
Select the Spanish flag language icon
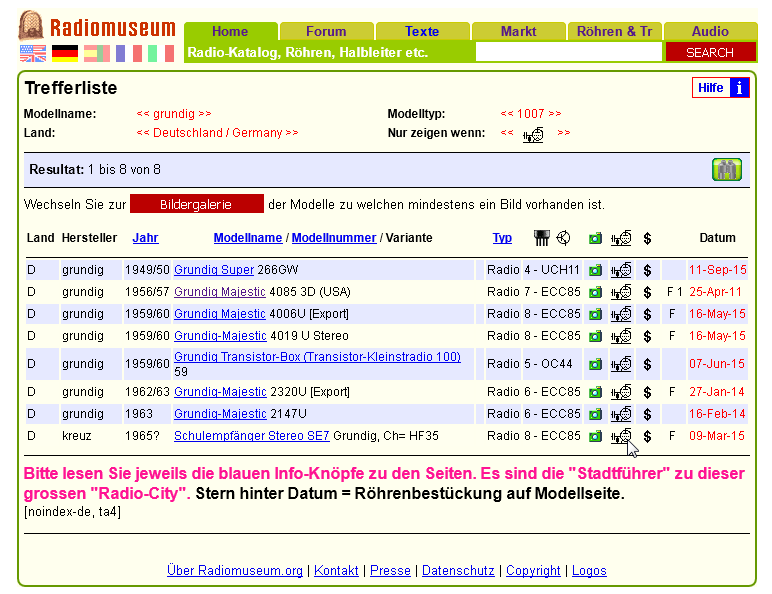96,53
